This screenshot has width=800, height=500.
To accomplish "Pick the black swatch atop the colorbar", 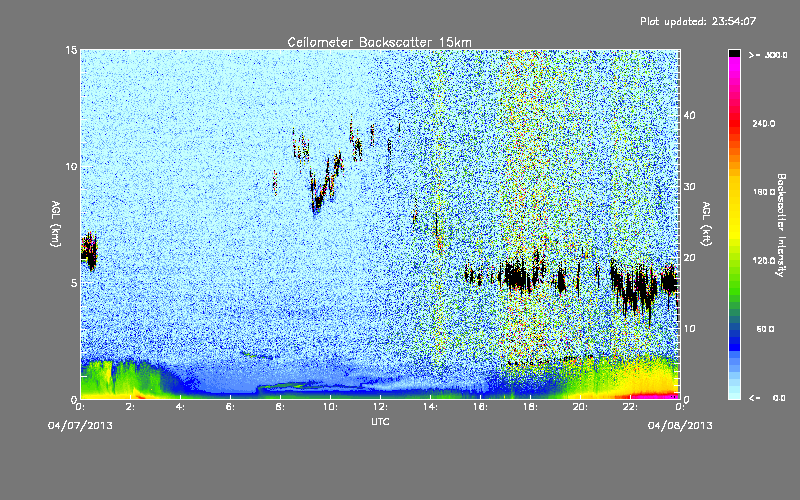I will (x=734, y=53).
